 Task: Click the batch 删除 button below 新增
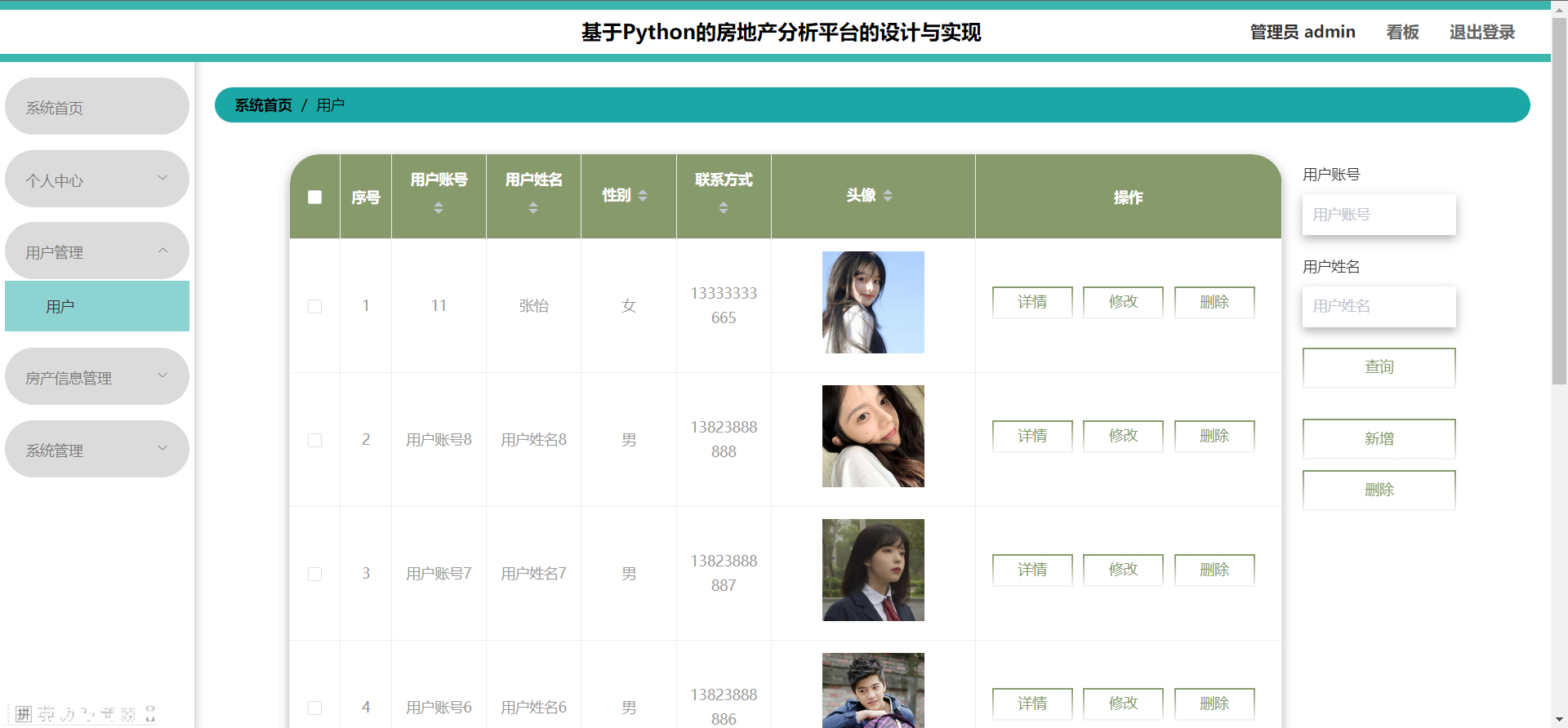point(1379,490)
